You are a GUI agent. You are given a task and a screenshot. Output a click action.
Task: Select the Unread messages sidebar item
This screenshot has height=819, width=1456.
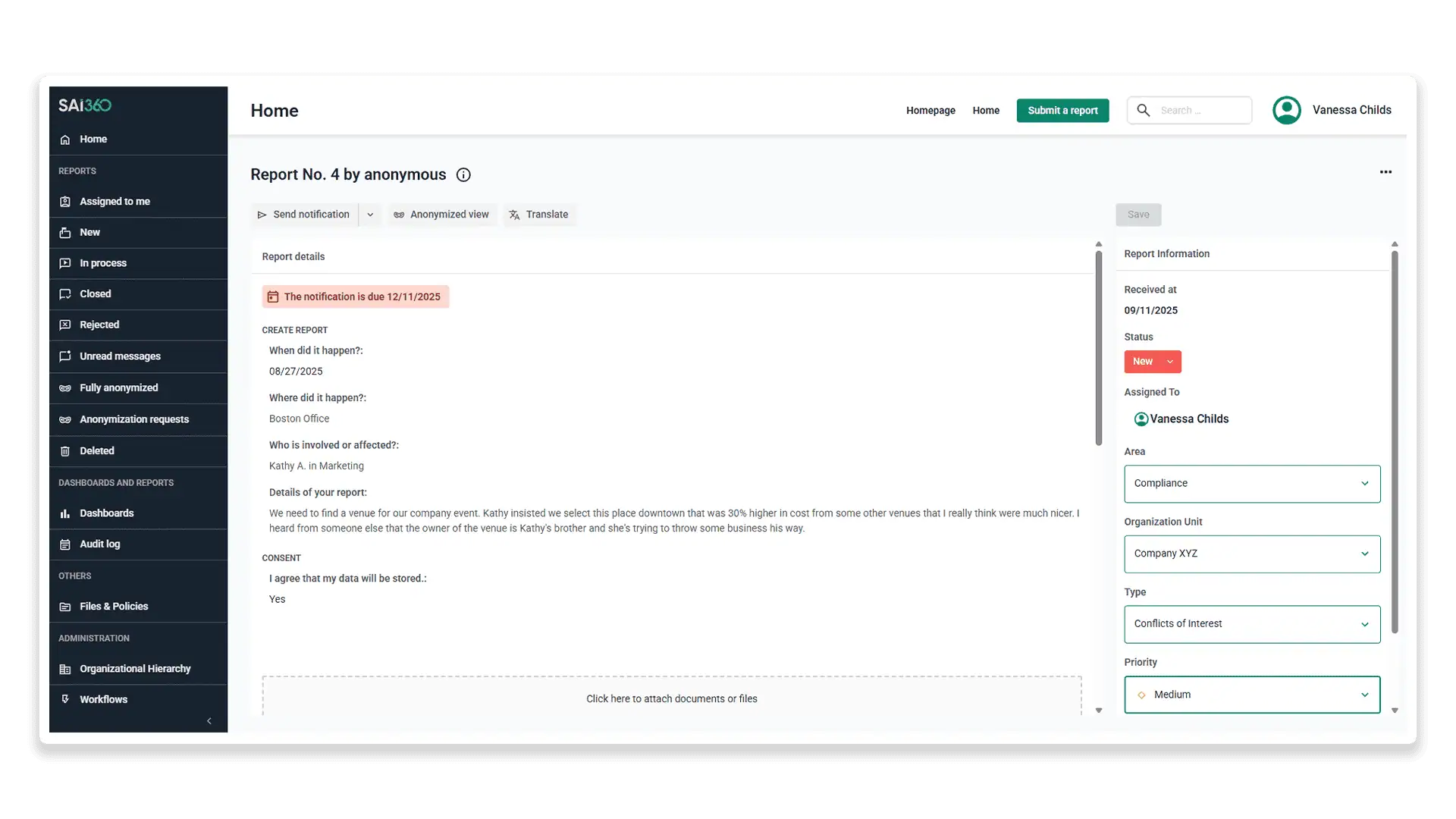pyautogui.click(x=119, y=356)
